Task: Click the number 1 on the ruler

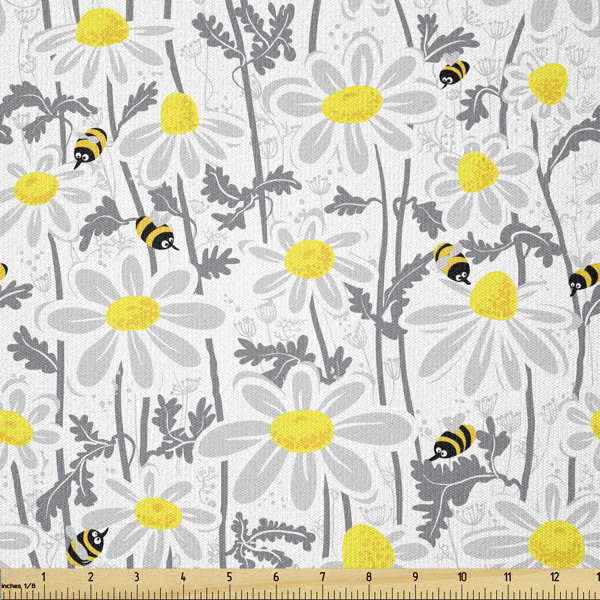Action: [x=43, y=577]
